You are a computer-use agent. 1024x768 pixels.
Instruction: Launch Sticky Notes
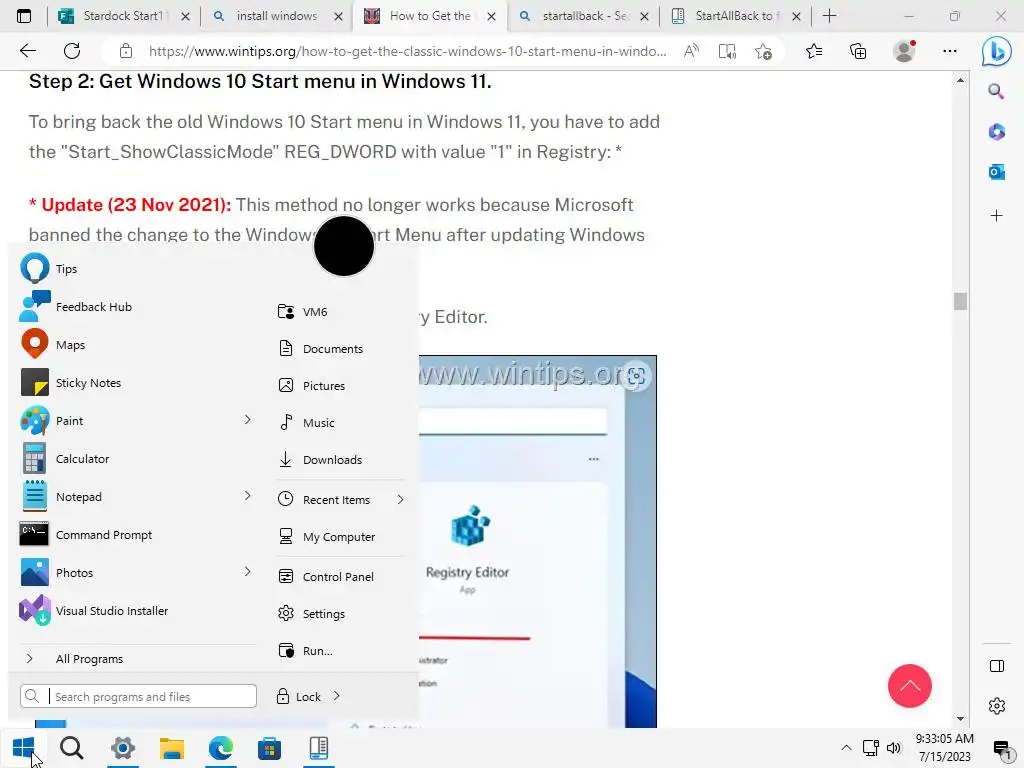click(135, 383)
